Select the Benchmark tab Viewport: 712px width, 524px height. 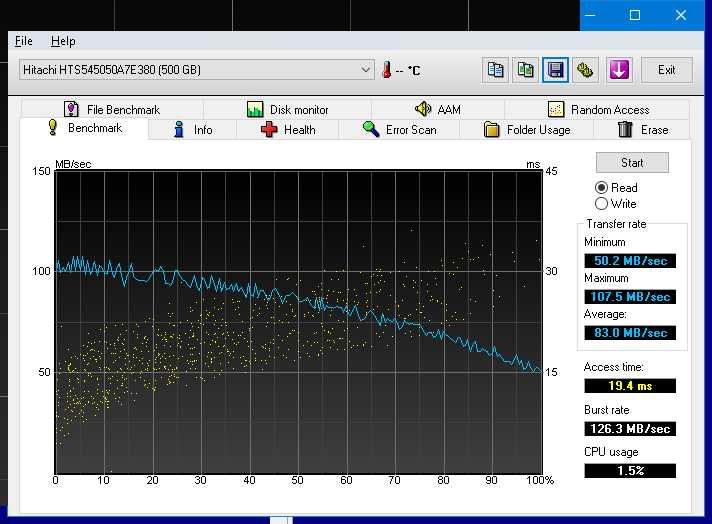tap(85, 128)
